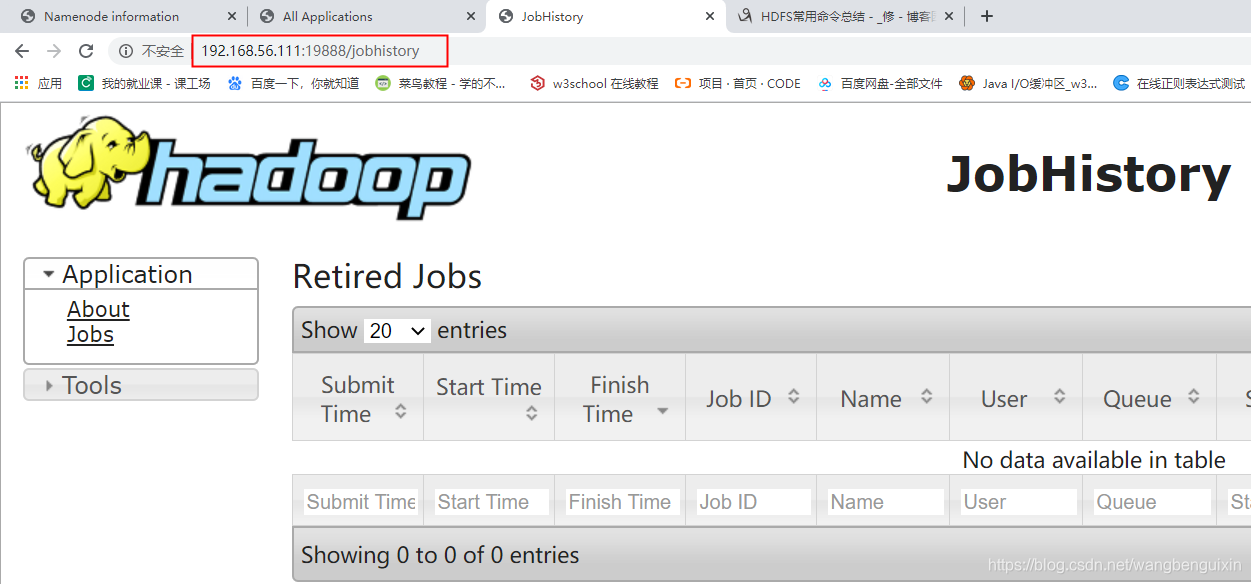Switch to the All Applications tab
Image resolution: width=1251 pixels, height=584 pixels.
(327, 16)
